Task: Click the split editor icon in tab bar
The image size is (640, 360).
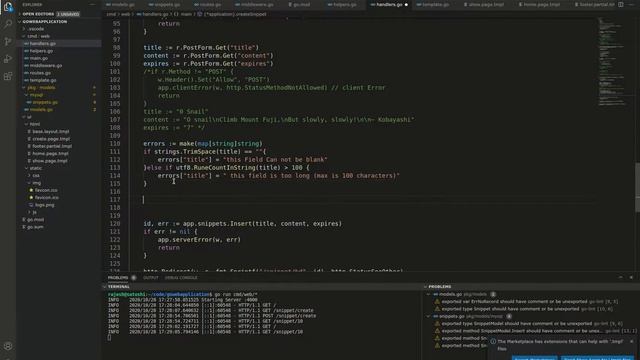Action: point(620,4)
